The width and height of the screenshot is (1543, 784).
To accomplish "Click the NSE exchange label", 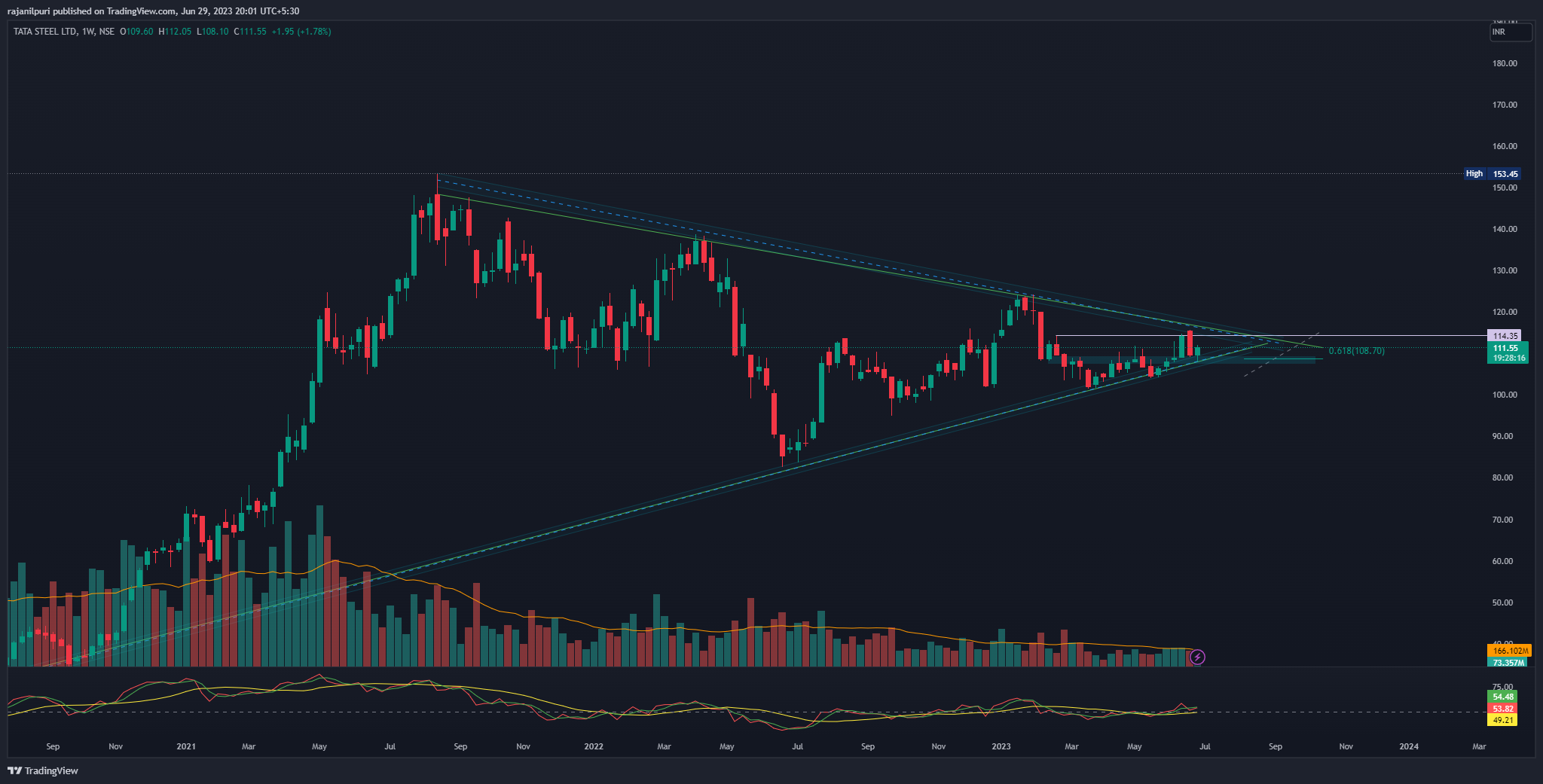I will coord(106,32).
